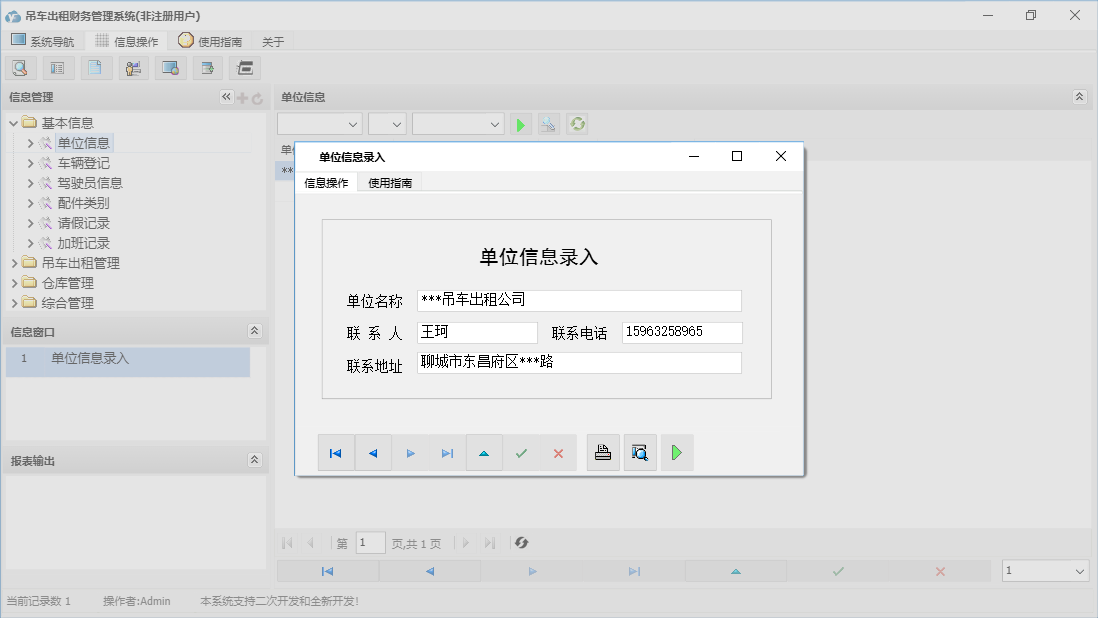
Task: Click the print icon in the dialog
Action: click(602, 452)
